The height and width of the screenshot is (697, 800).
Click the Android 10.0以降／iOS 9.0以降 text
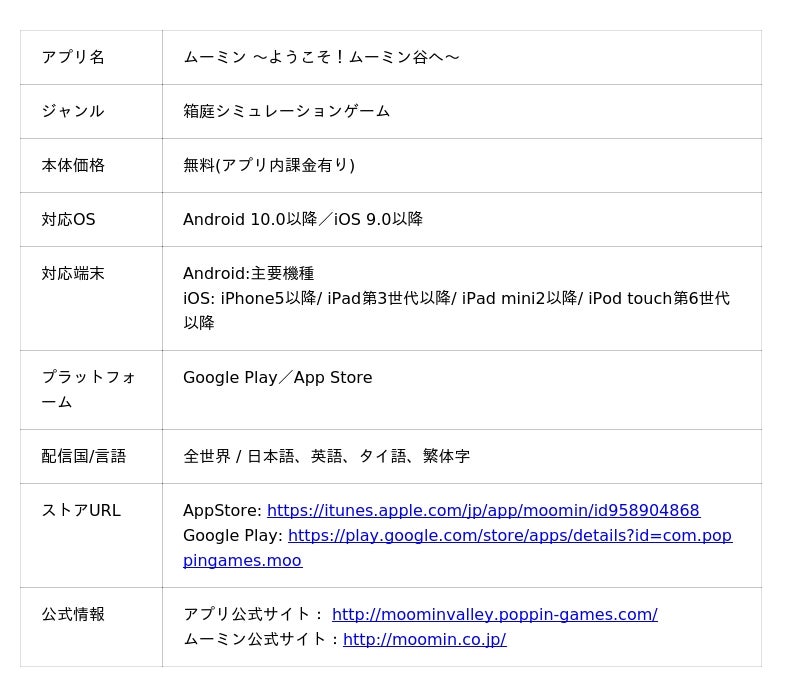[302, 219]
